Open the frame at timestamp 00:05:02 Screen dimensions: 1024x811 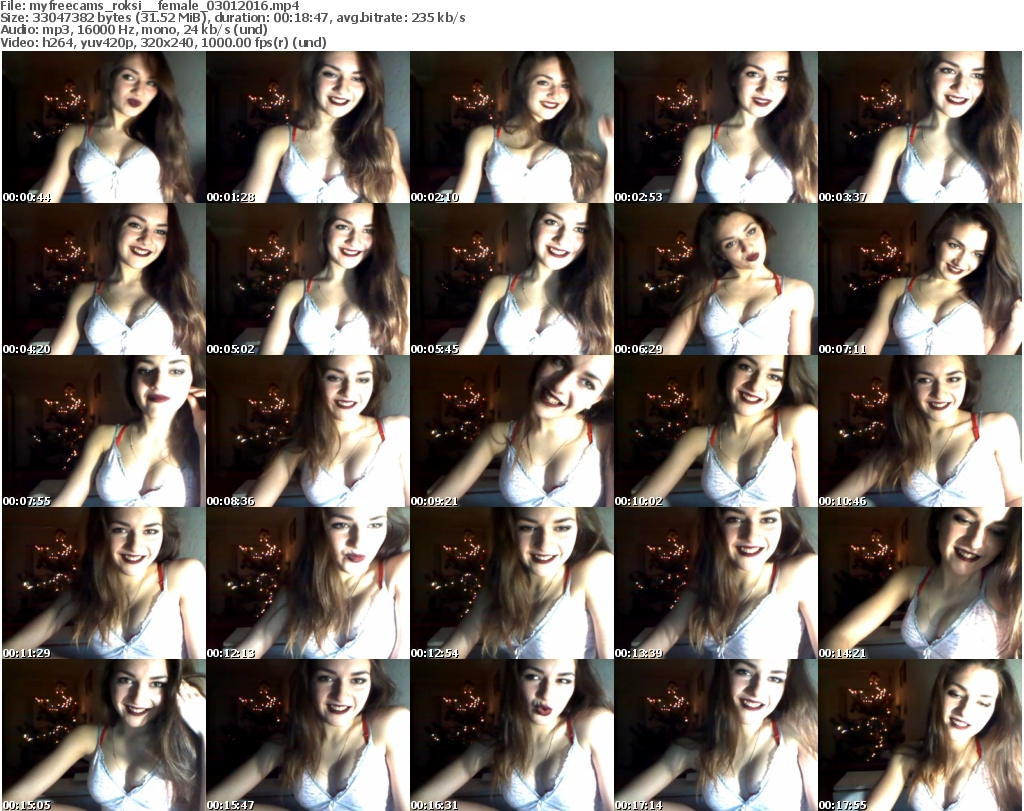(x=308, y=279)
